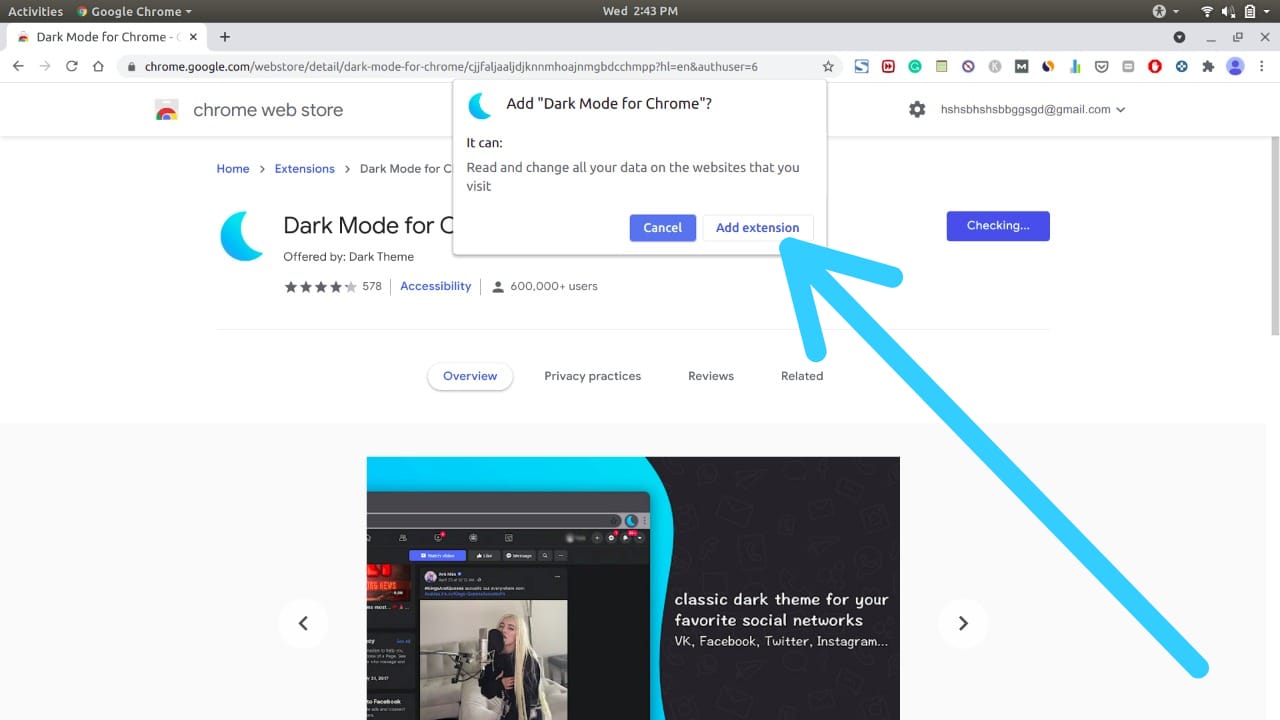1280x720 pixels.
Task: Open the gray K extension icon
Action: pyautogui.click(x=995, y=66)
